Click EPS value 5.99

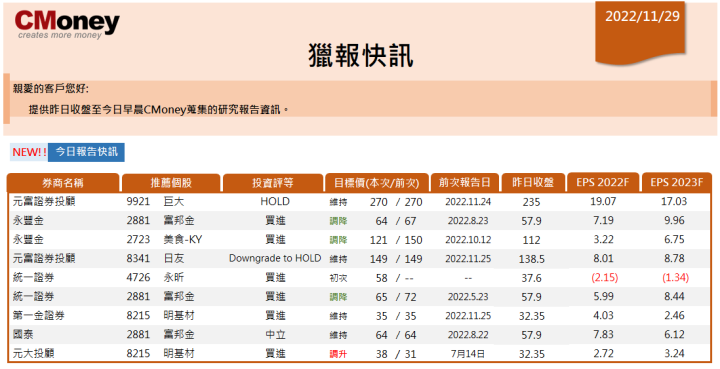[x=603, y=296]
